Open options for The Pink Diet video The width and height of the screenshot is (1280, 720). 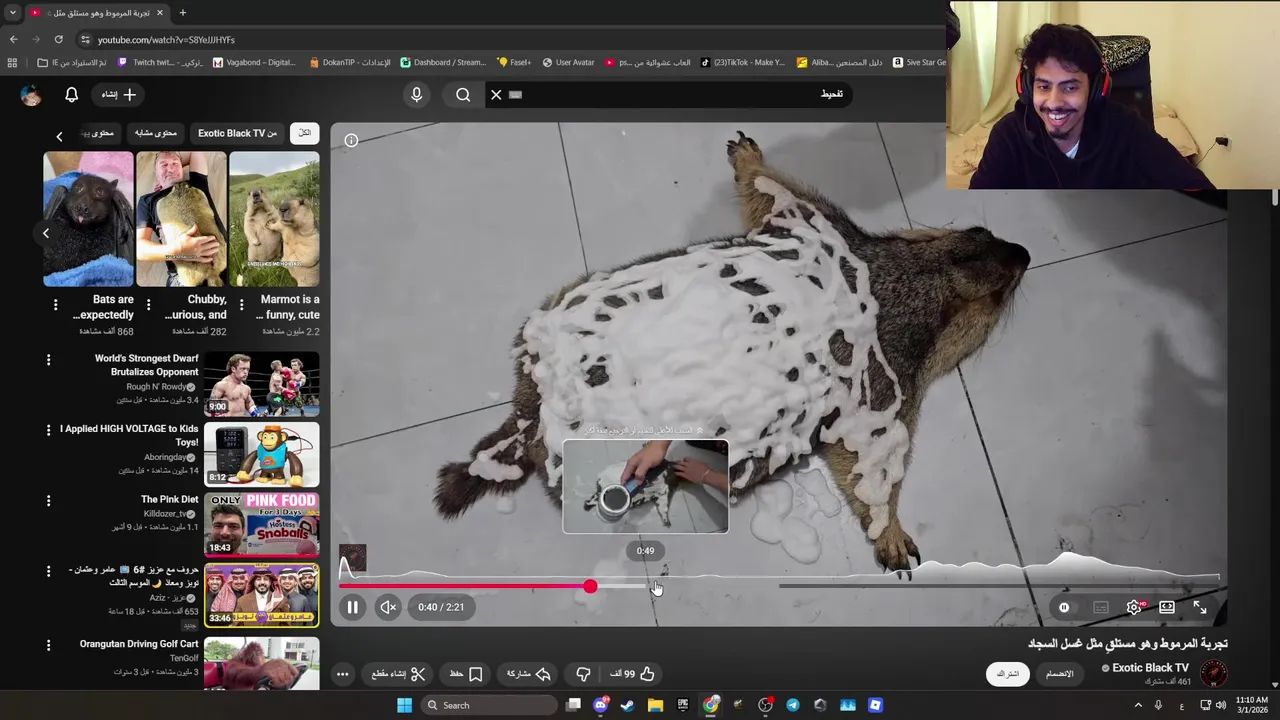[48, 500]
